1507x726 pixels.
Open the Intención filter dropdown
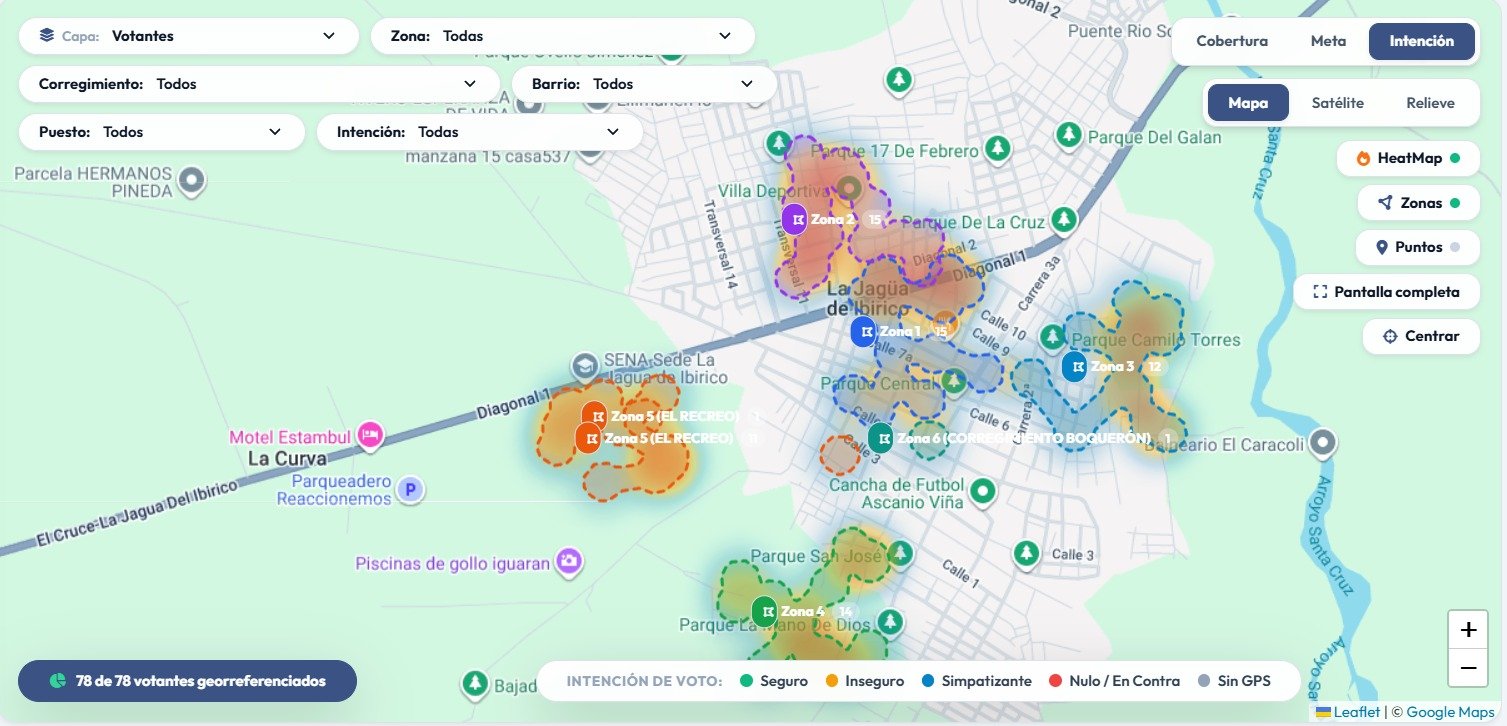[x=480, y=132]
